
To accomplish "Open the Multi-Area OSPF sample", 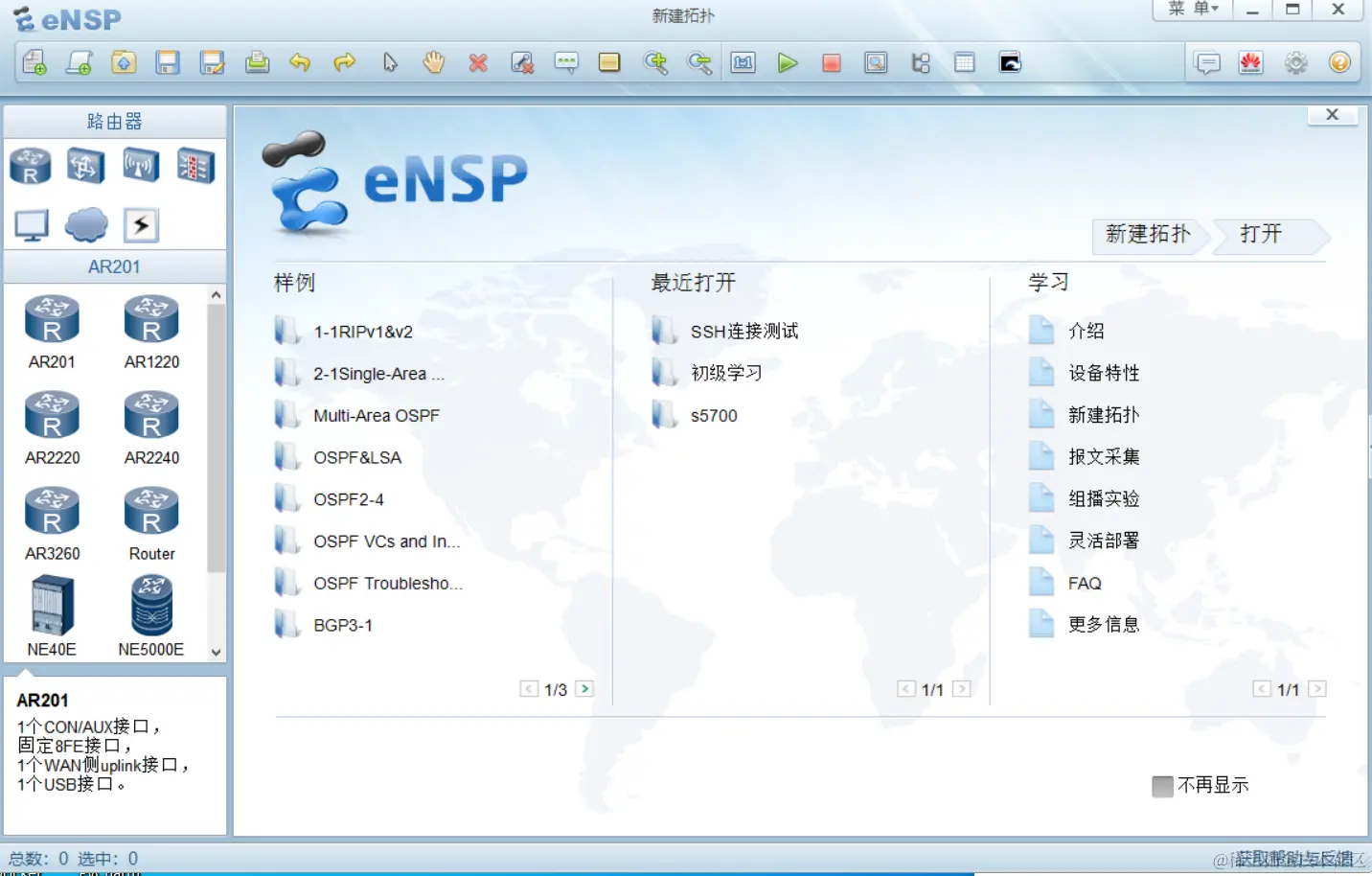I will [x=377, y=415].
